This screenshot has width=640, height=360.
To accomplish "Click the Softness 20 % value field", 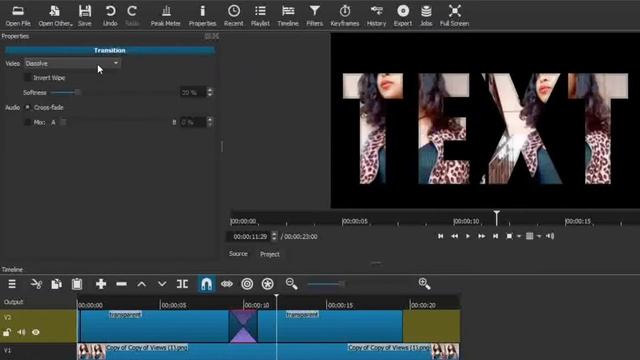I will pyautogui.click(x=193, y=93).
